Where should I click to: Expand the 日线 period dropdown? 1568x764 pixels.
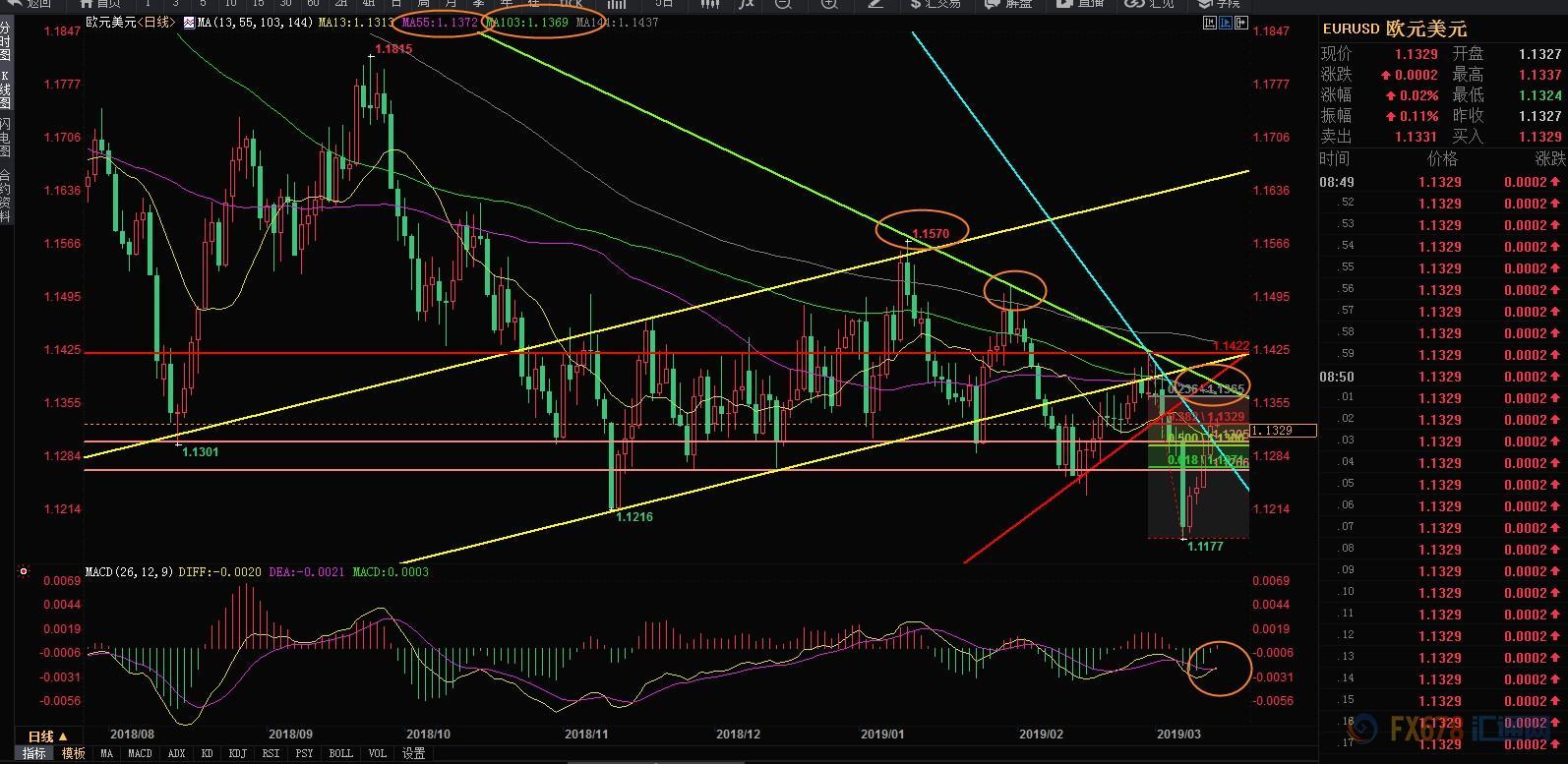click(46, 736)
